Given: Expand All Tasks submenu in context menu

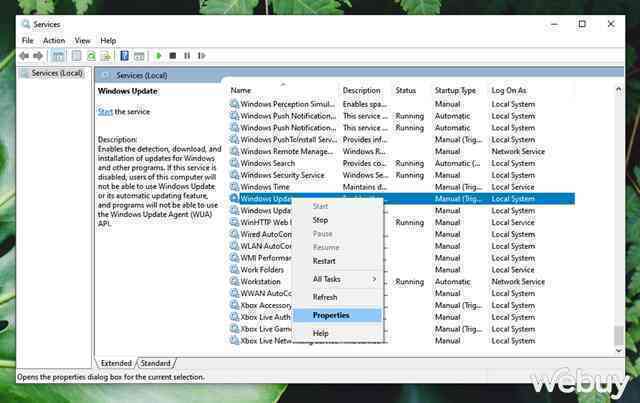Looking at the screenshot, I should pyautogui.click(x=338, y=279).
